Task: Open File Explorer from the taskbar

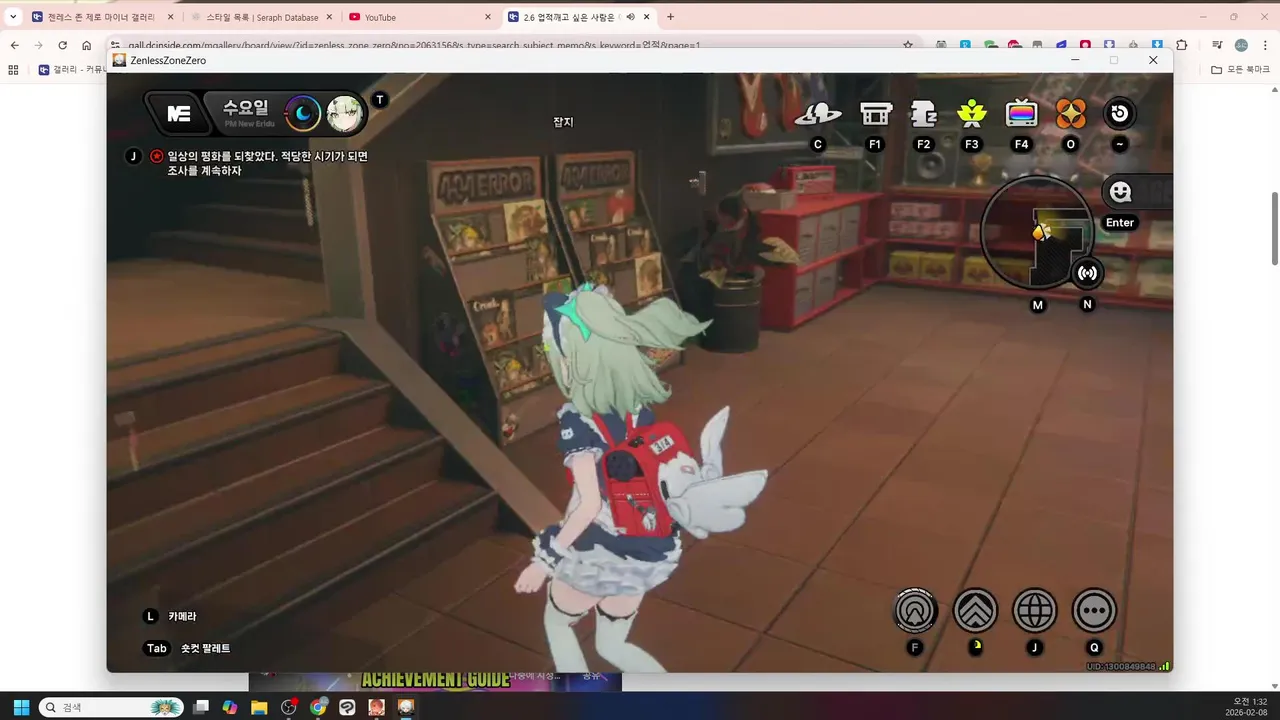Action: pos(259,707)
